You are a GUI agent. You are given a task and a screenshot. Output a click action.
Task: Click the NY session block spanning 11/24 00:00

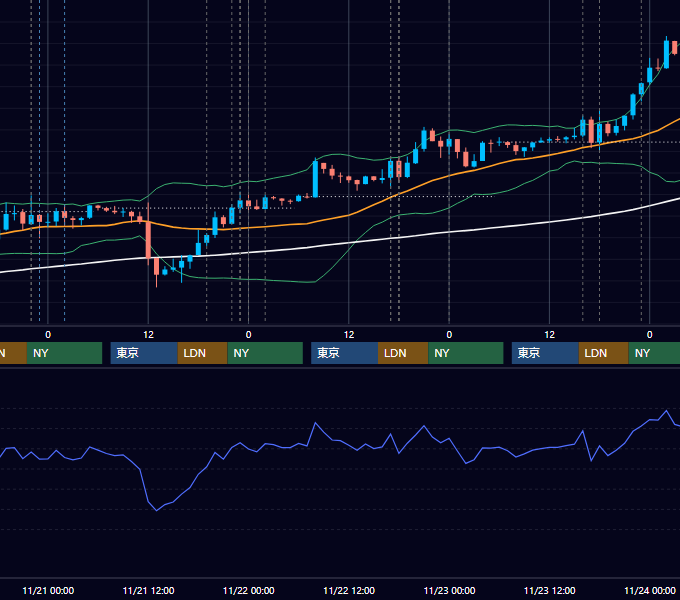click(654, 353)
